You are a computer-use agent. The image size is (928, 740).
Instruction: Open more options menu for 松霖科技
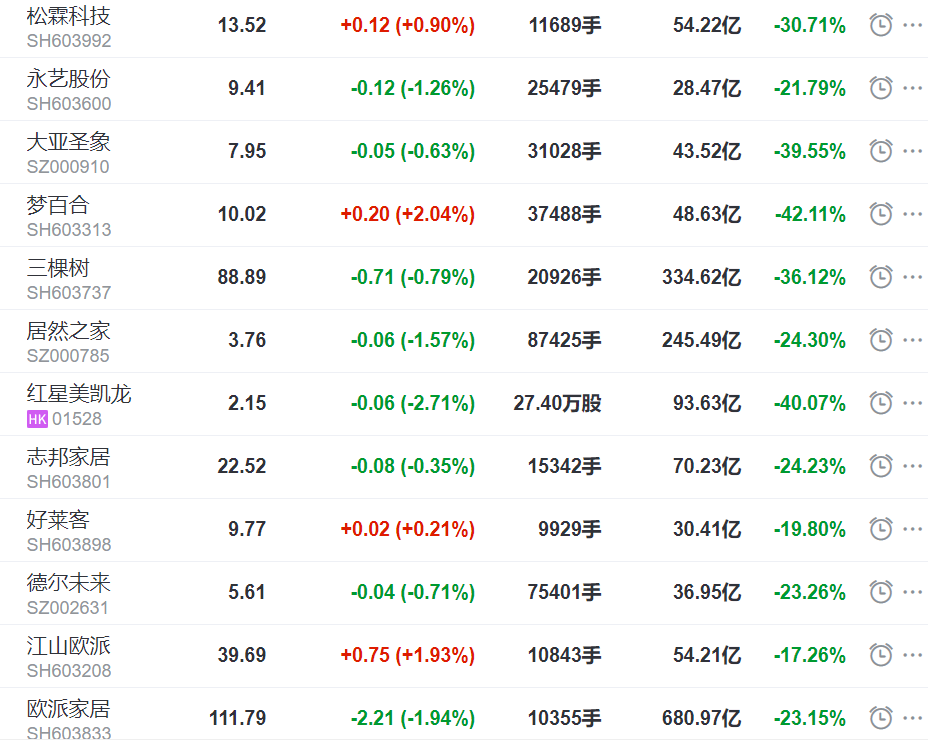[x=913, y=25]
